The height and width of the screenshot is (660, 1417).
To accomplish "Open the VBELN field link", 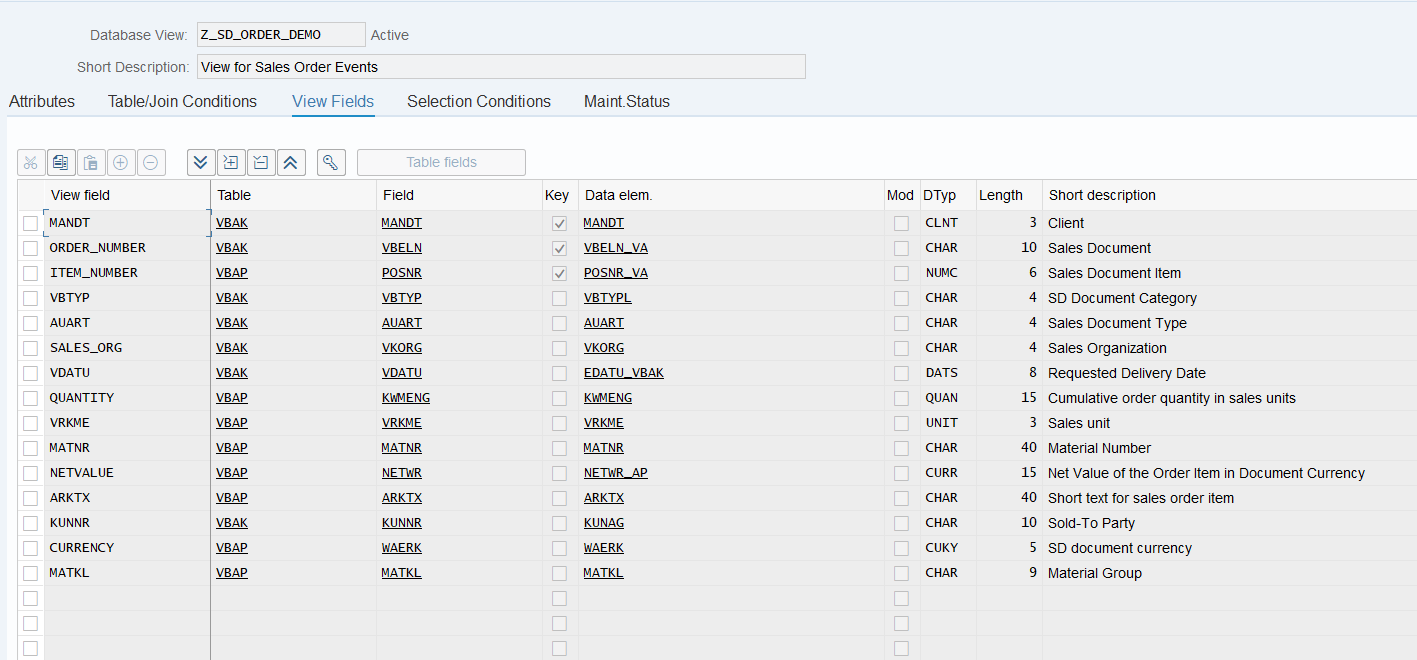I will coord(402,248).
